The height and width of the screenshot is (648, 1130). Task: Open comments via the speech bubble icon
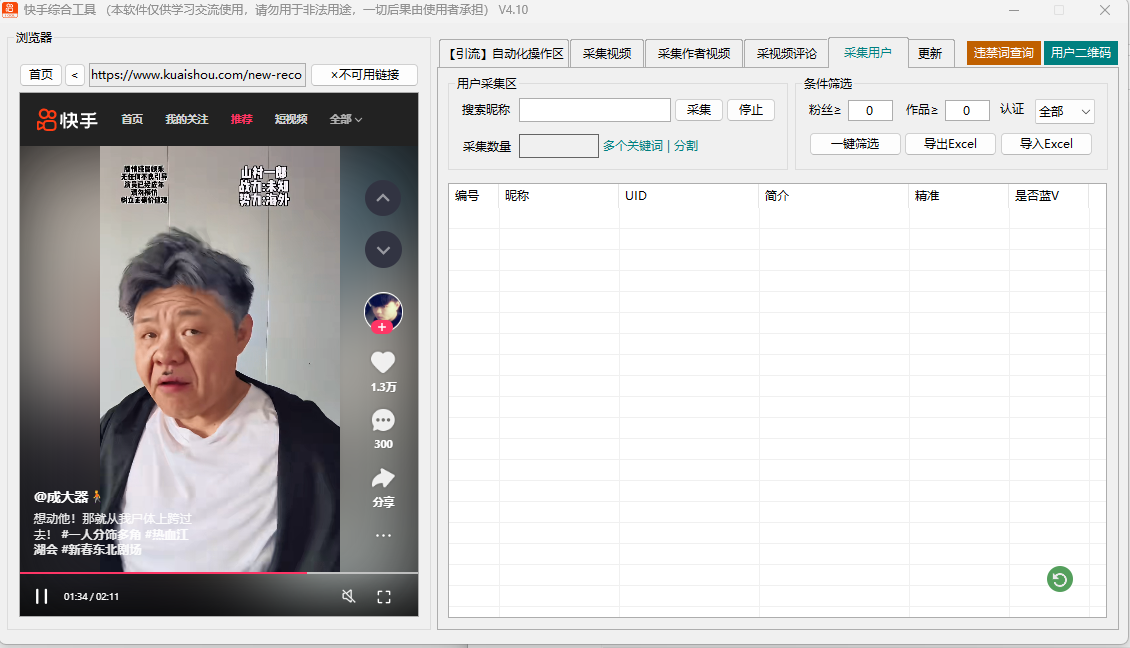[x=383, y=420]
